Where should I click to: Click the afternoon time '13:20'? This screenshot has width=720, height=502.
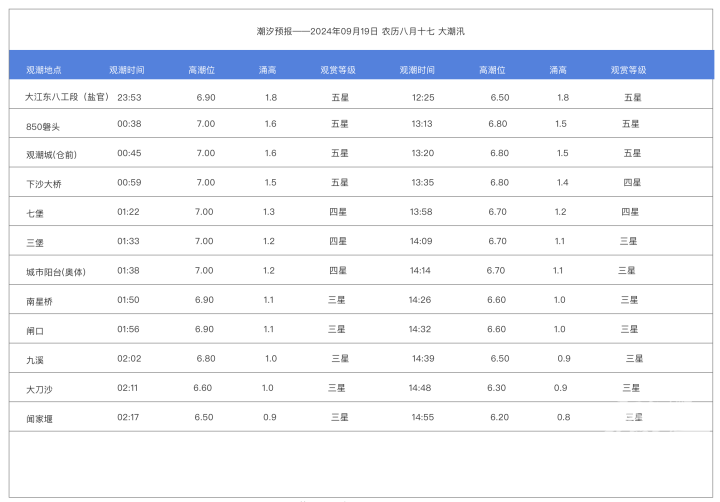(x=422, y=153)
